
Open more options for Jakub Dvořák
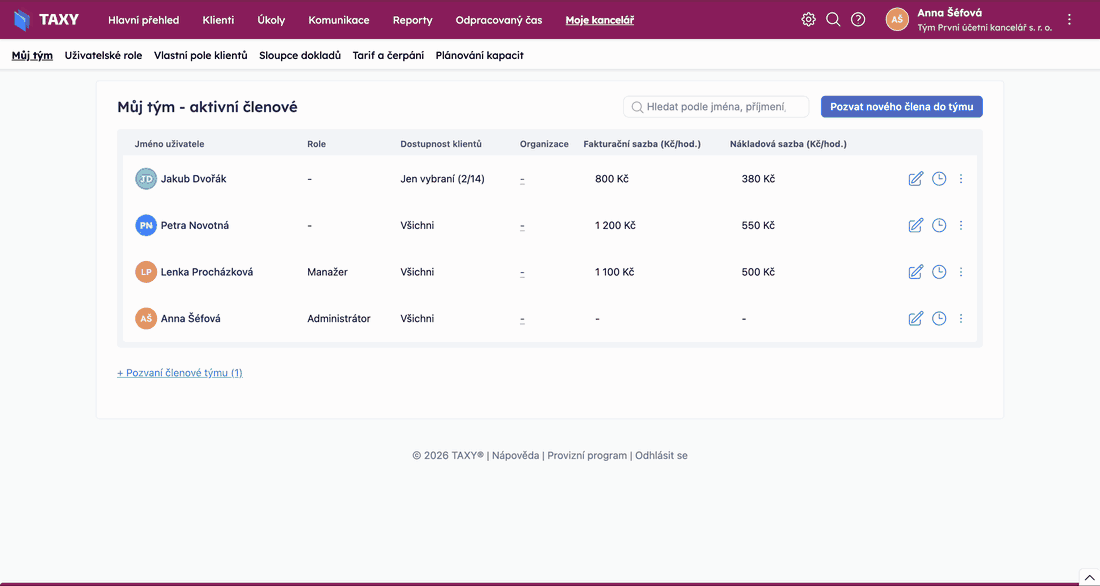coord(961,179)
